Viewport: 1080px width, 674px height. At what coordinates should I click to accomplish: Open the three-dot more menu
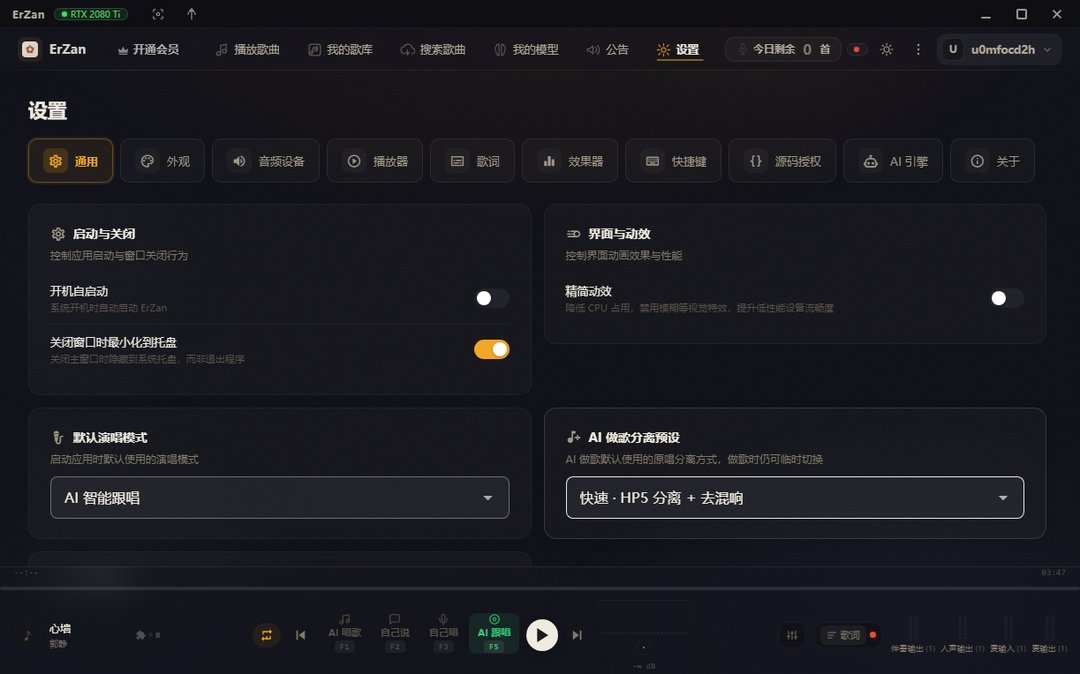(x=917, y=50)
